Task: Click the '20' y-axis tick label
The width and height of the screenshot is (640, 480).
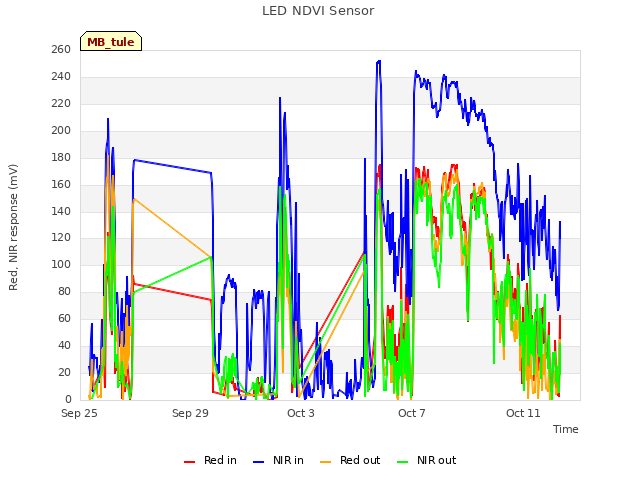Action: [64, 373]
